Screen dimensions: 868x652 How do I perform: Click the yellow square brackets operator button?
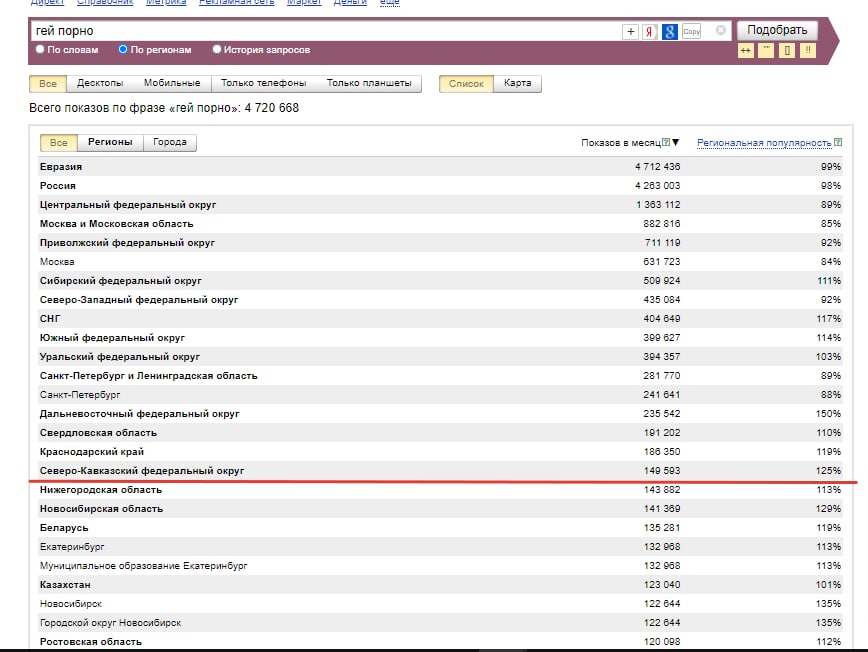[x=787, y=51]
